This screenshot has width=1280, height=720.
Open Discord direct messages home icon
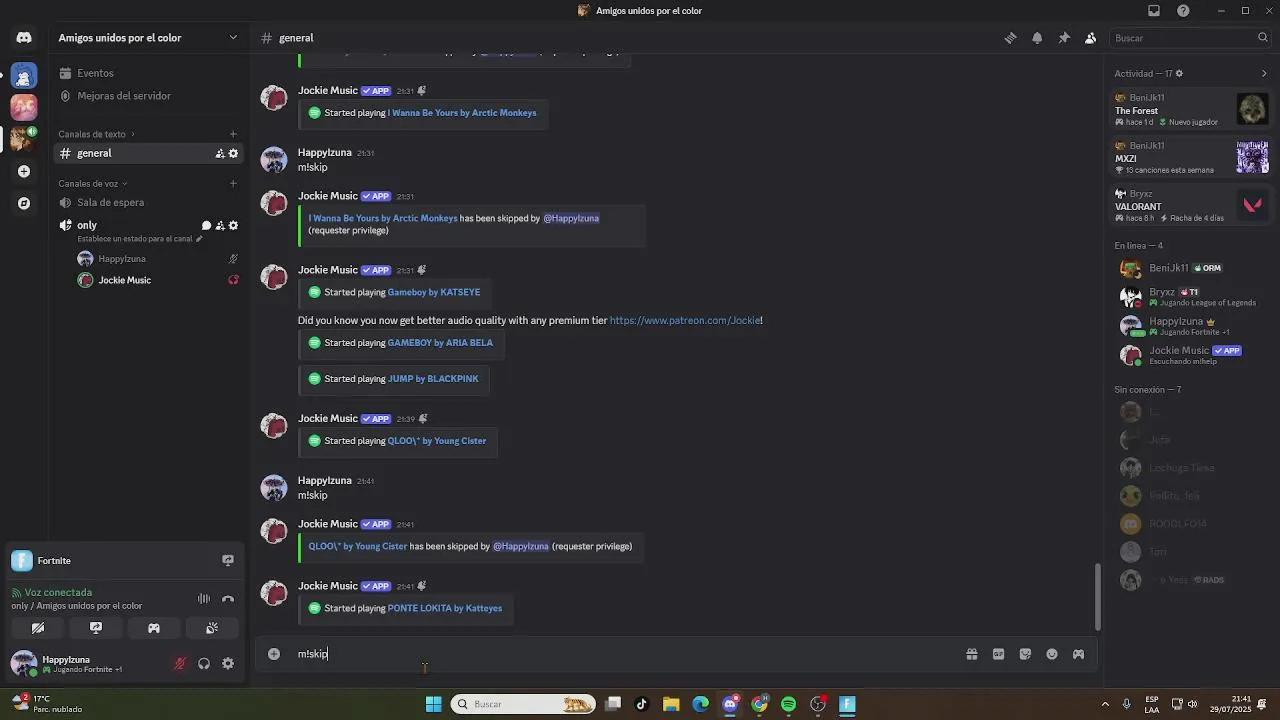click(x=24, y=38)
